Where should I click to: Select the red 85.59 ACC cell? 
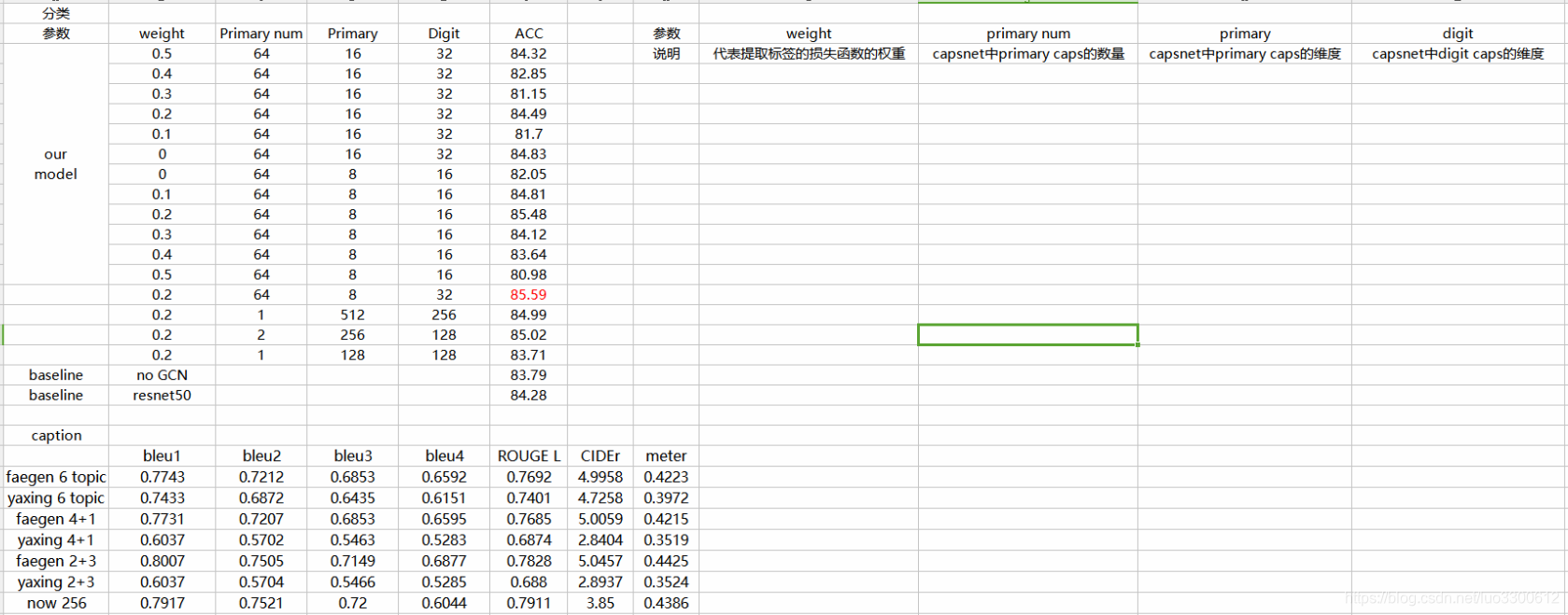529,295
